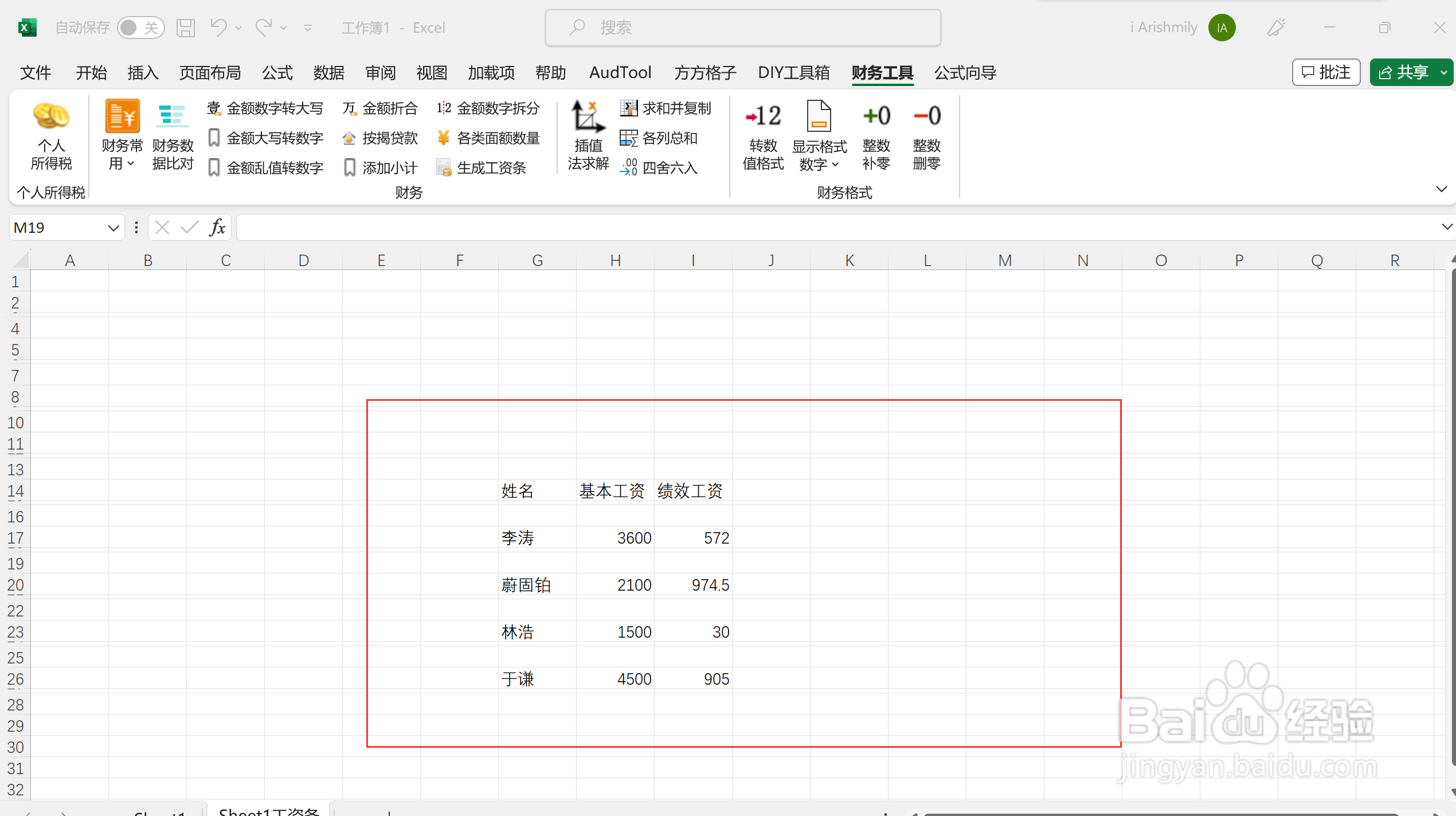This screenshot has height=816, width=1456.
Task: Undo the last action
Action: point(219,28)
